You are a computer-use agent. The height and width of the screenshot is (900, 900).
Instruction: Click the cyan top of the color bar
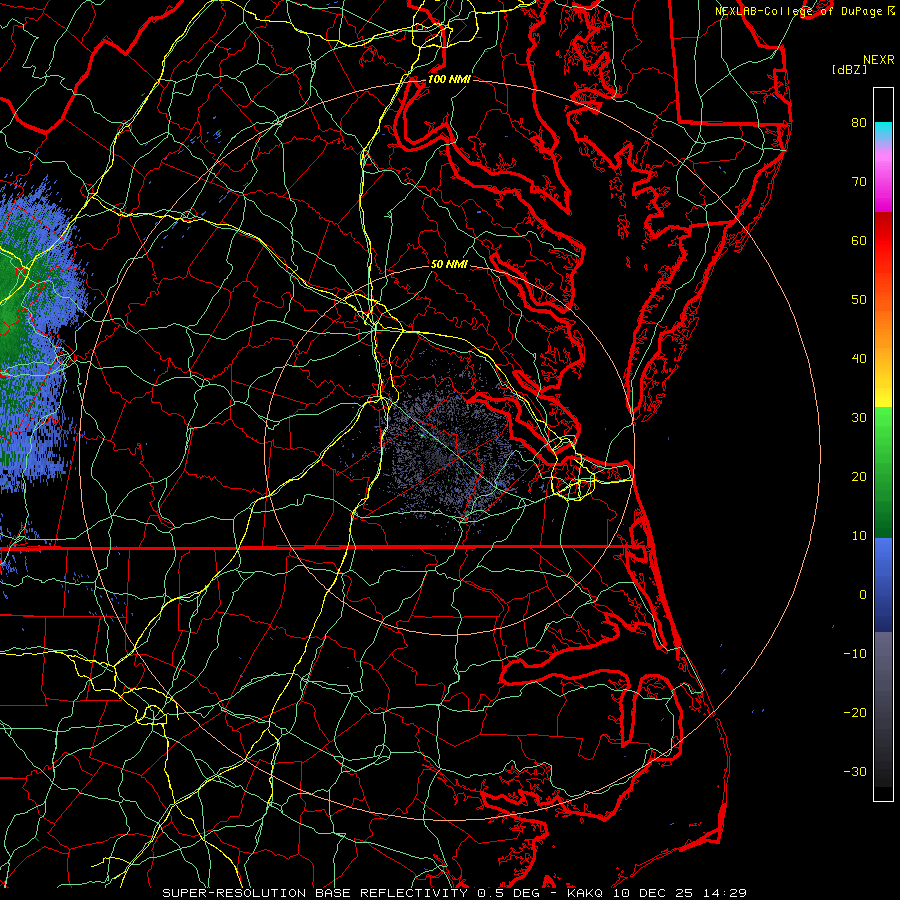click(883, 130)
